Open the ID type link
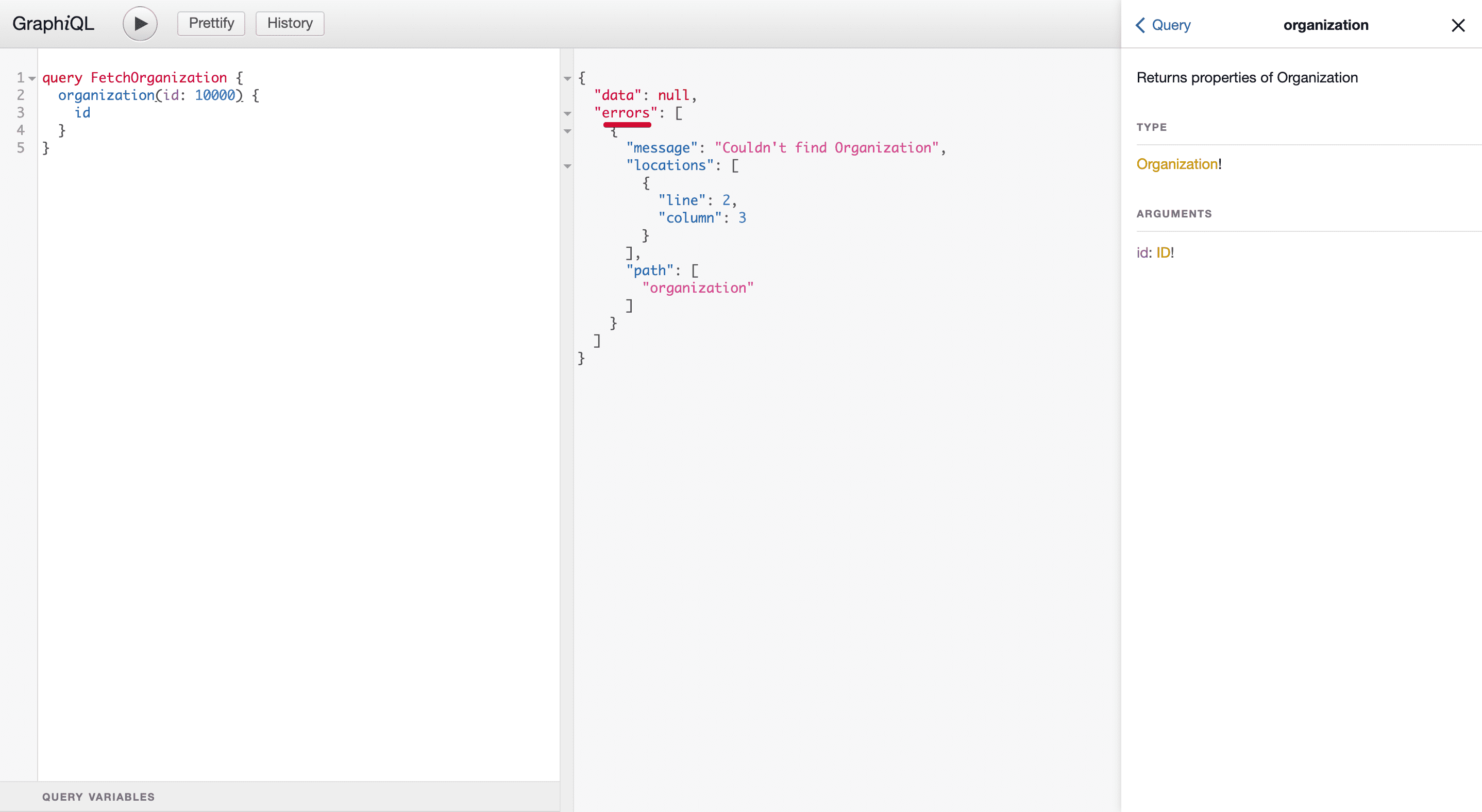Screen dimensions: 1482x812 (x=1163, y=252)
